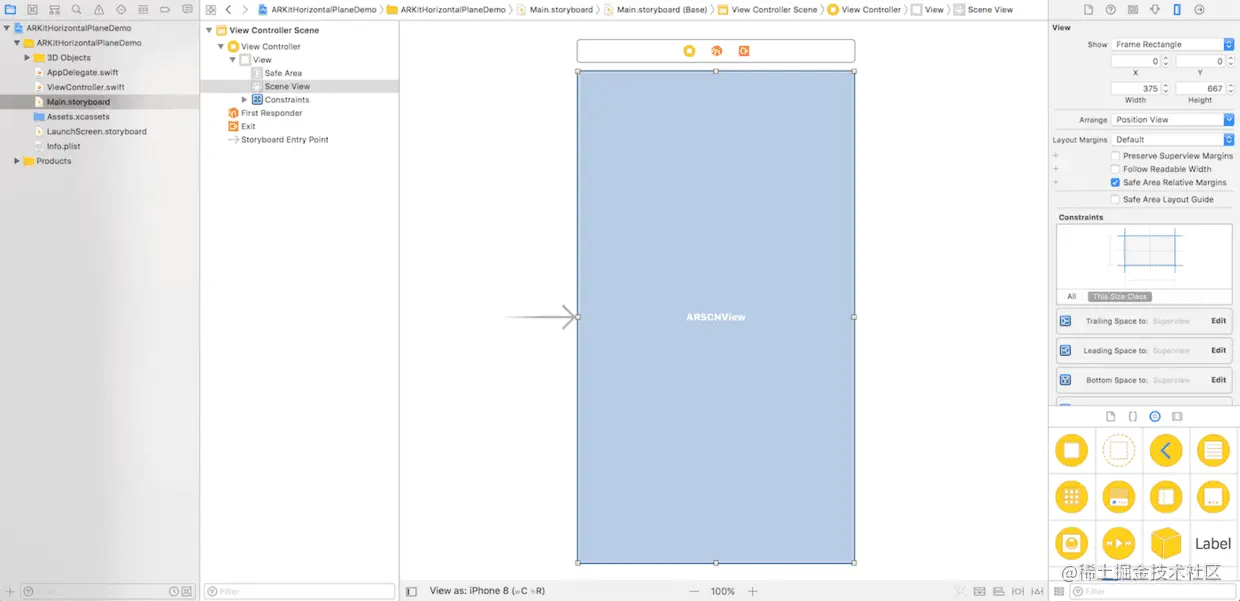Image resolution: width=1240 pixels, height=601 pixels.
Task: Edit the Leading Space constraint
Action: [x=1218, y=351]
